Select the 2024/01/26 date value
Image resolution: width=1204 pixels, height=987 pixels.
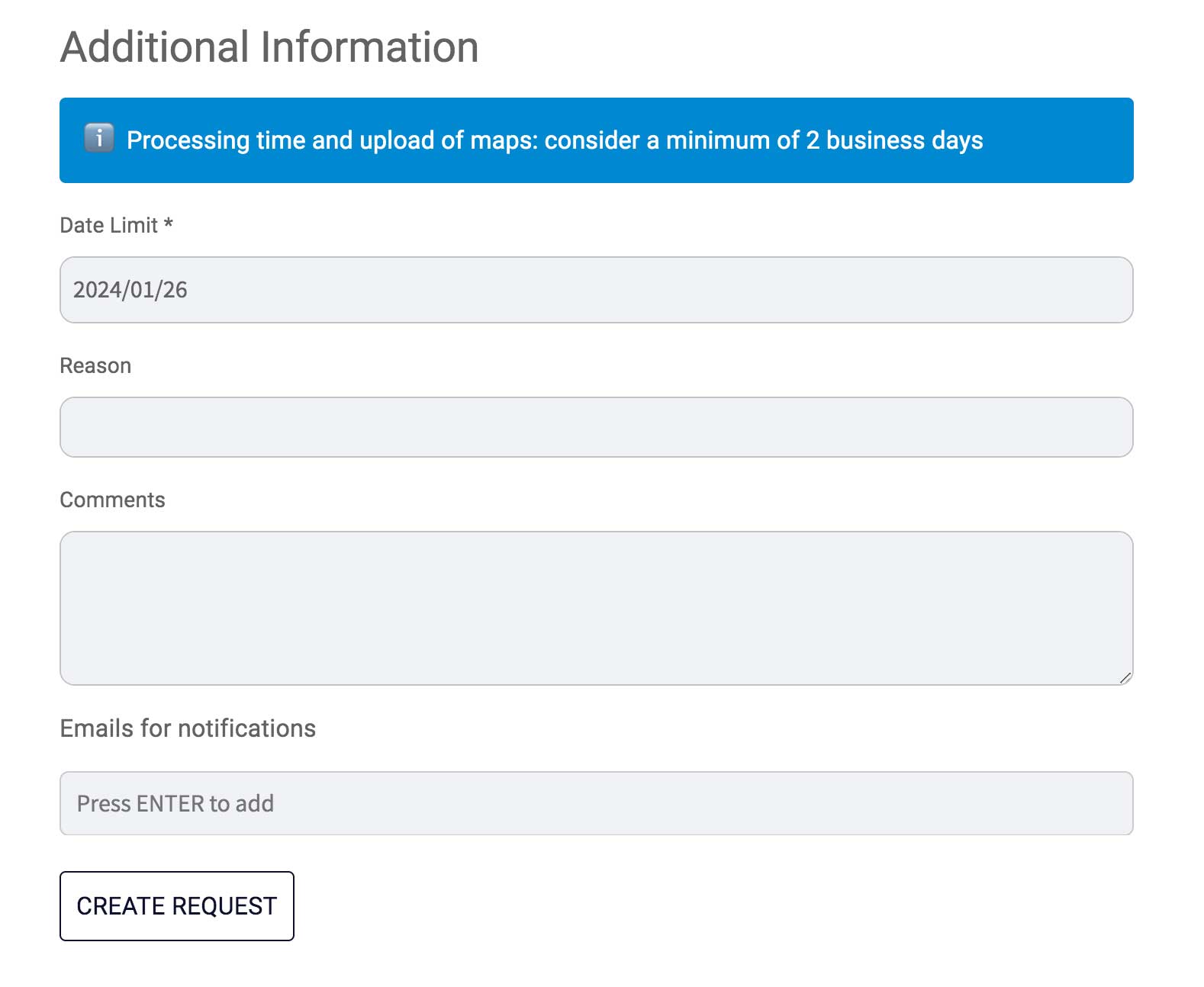(x=130, y=290)
